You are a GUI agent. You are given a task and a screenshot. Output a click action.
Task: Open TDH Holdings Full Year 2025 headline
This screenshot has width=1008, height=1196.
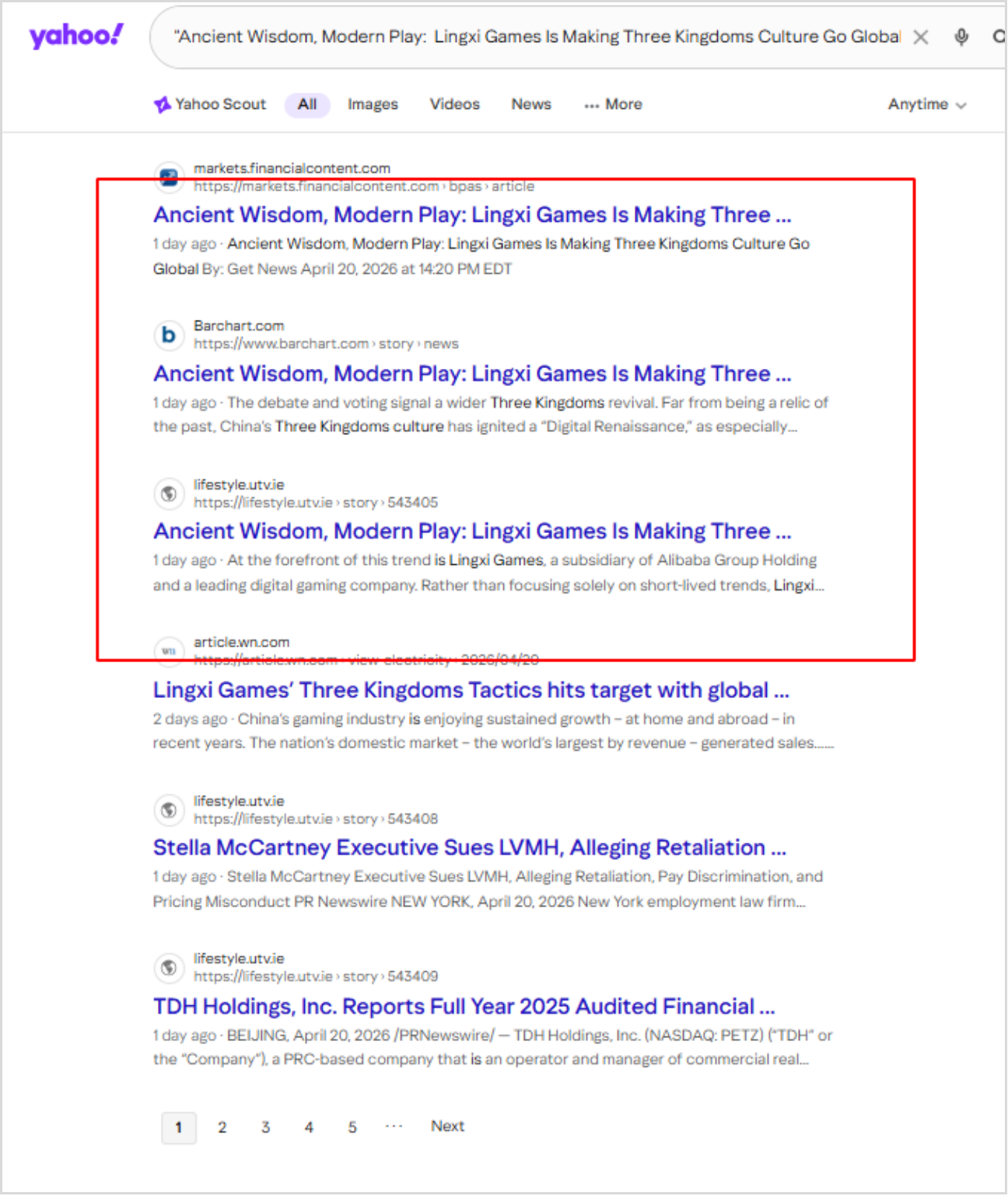click(464, 1006)
